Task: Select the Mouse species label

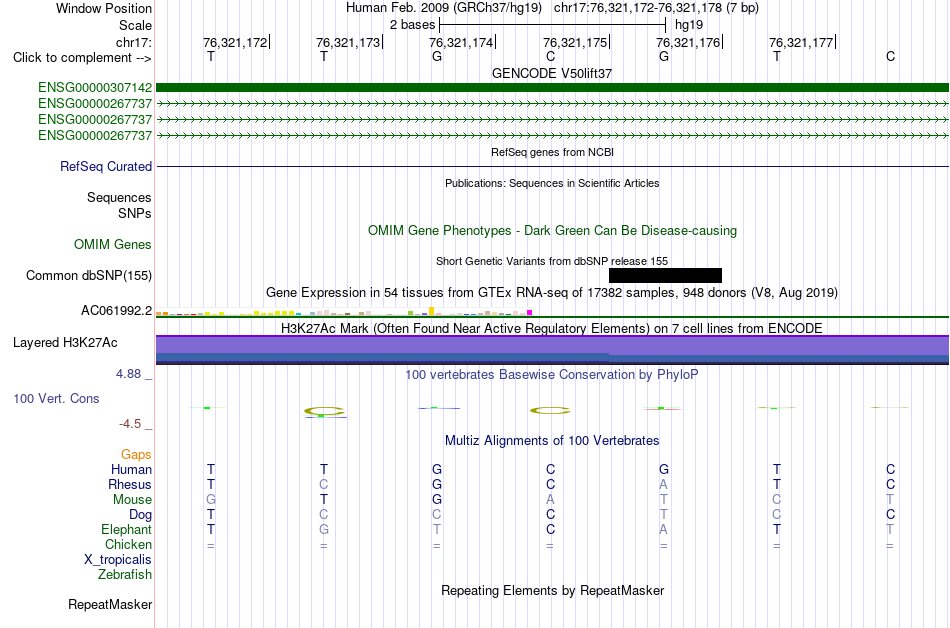Action: [x=132, y=500]
